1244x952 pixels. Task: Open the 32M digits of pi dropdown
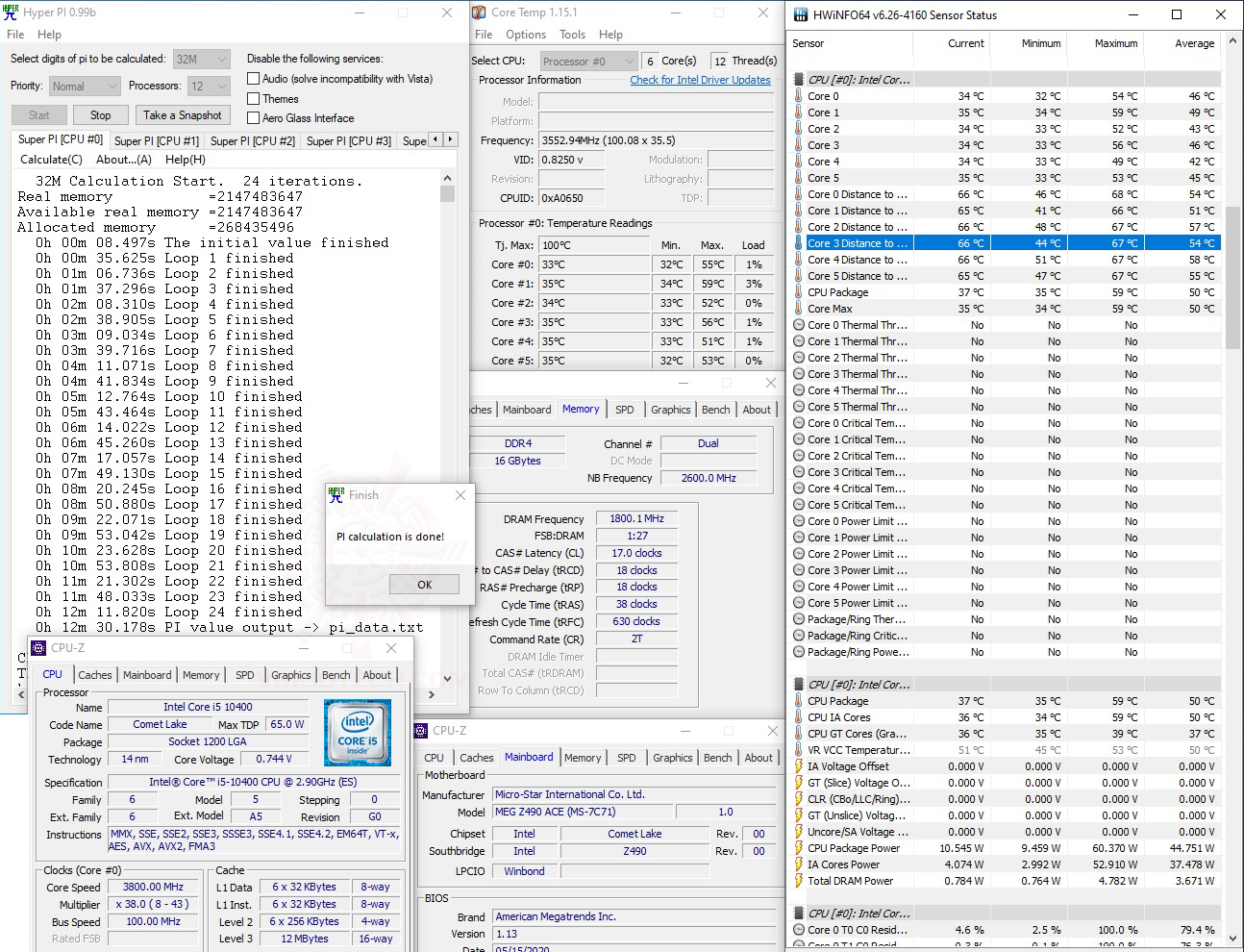pos(201,59)
